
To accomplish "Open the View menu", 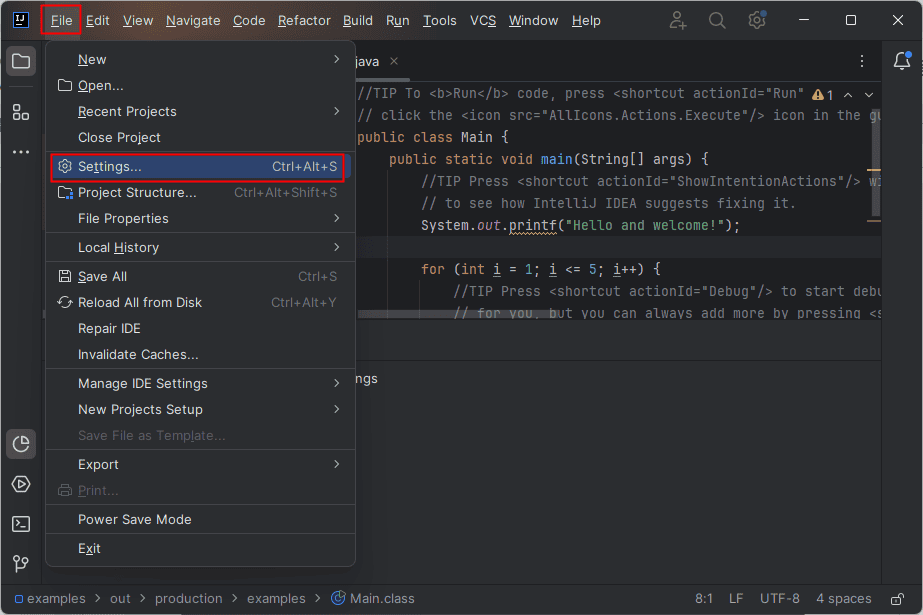I will pyautogui.click(x=138, y=21).
